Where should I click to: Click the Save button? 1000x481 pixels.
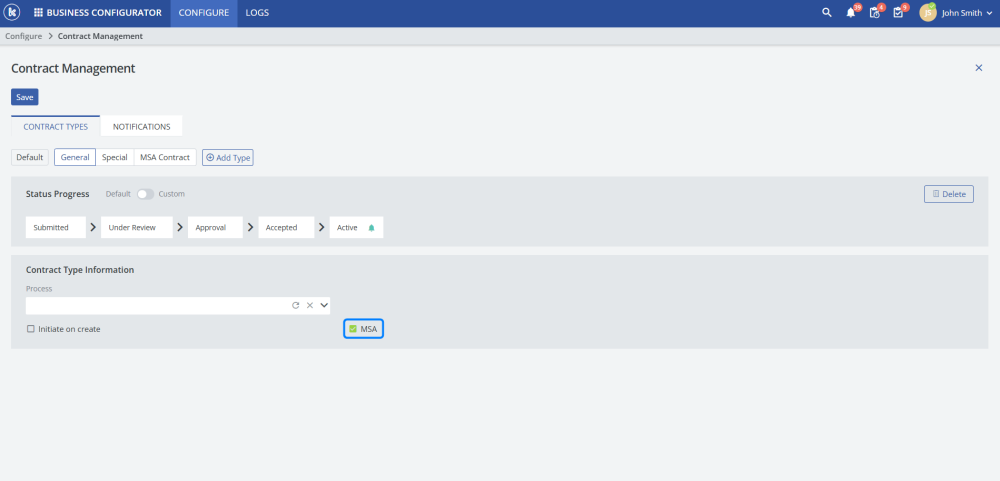(25, 97)
